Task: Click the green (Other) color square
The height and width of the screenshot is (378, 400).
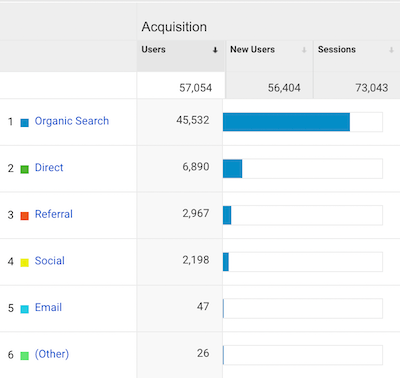Action: [25, 356]
